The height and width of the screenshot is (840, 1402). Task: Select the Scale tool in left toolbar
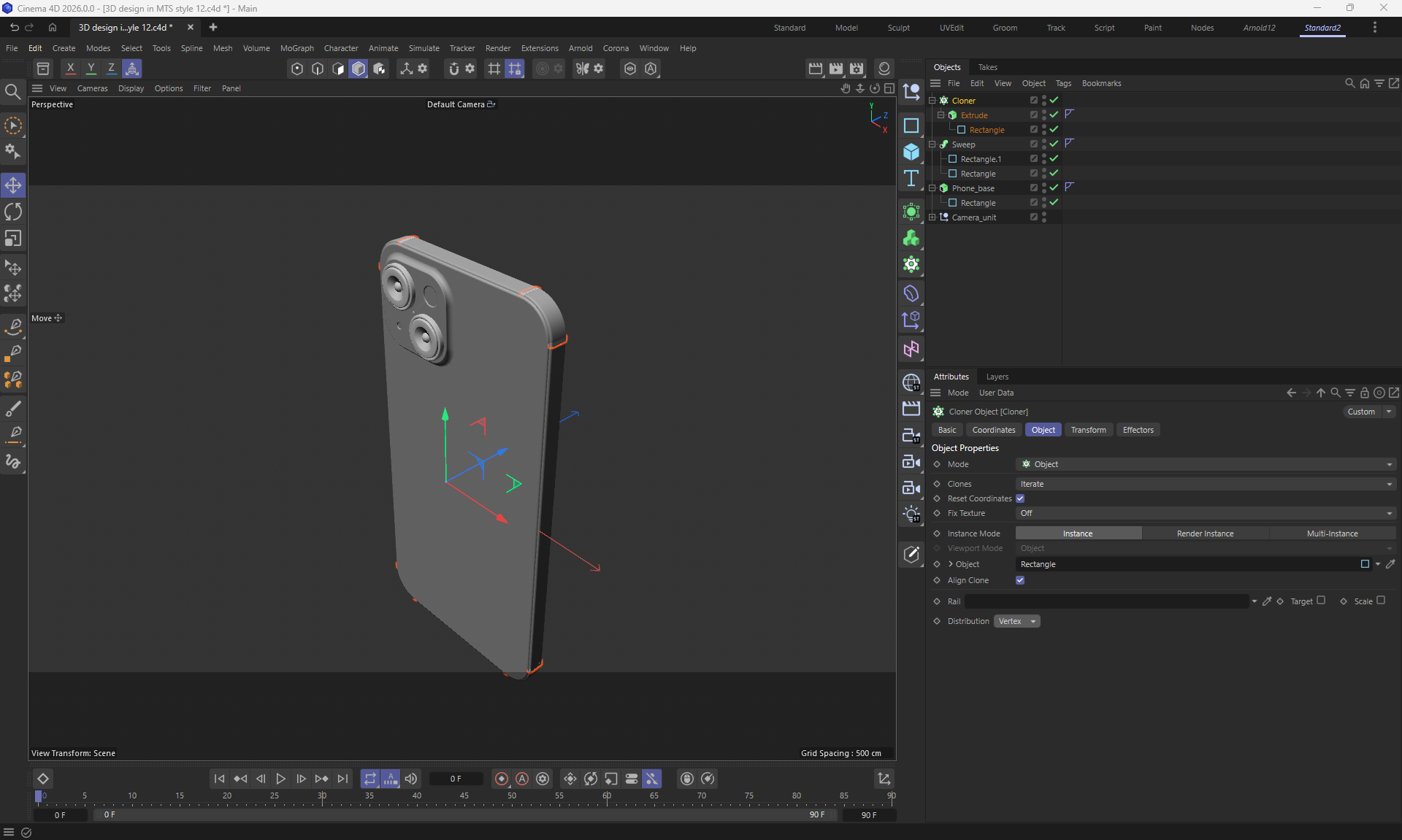[13, 239]
